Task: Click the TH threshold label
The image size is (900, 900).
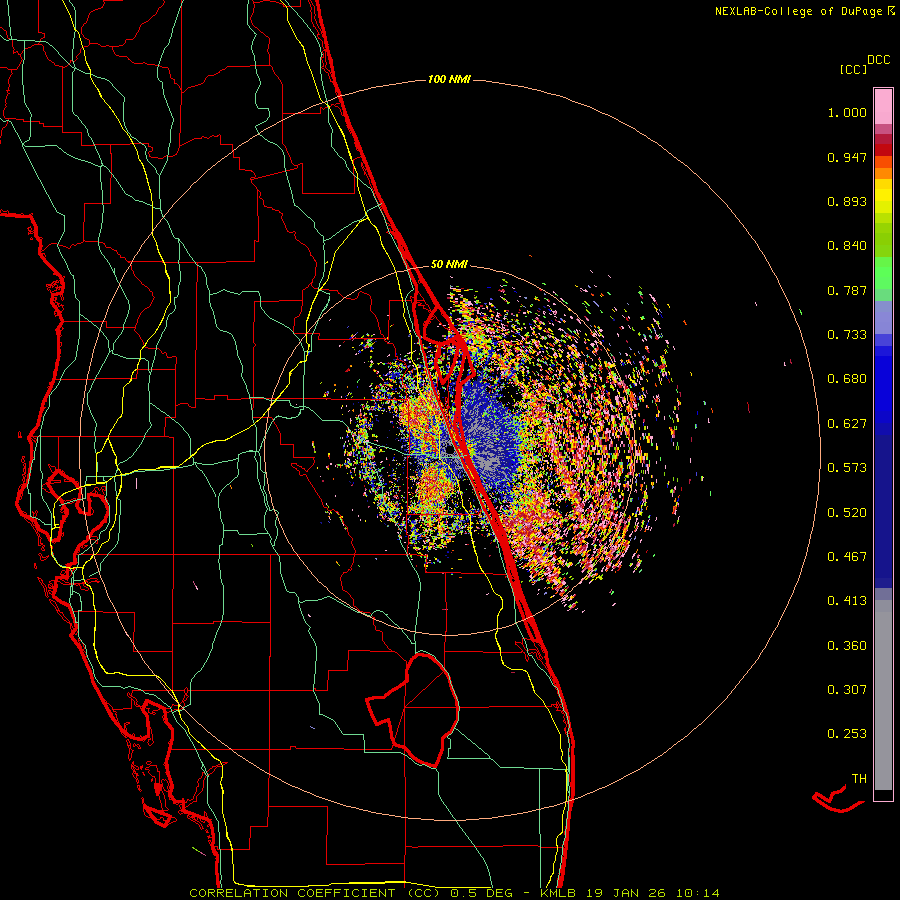Action: 859,779
